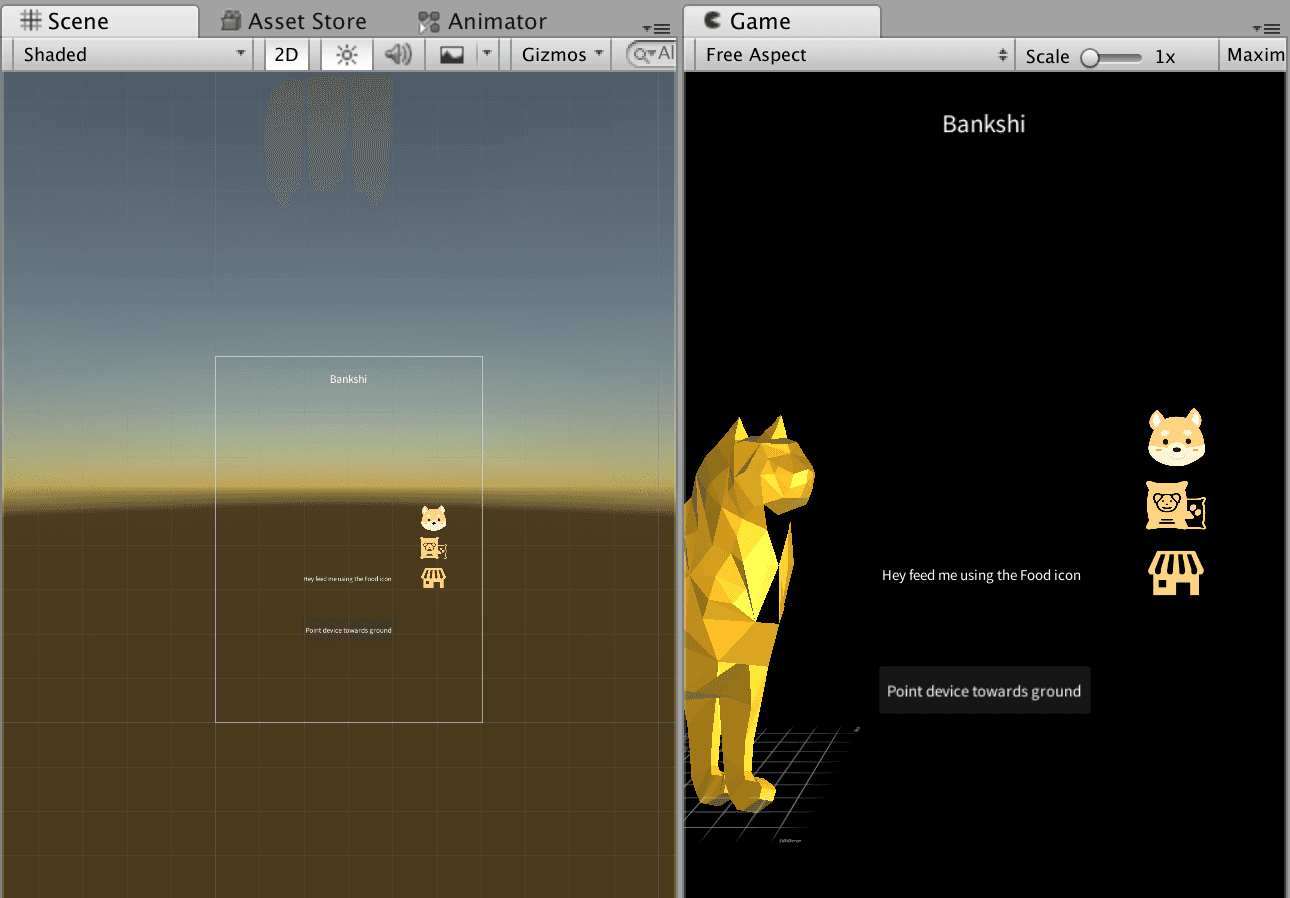Select 'Point device towards ground' text in Scene view

348,630
